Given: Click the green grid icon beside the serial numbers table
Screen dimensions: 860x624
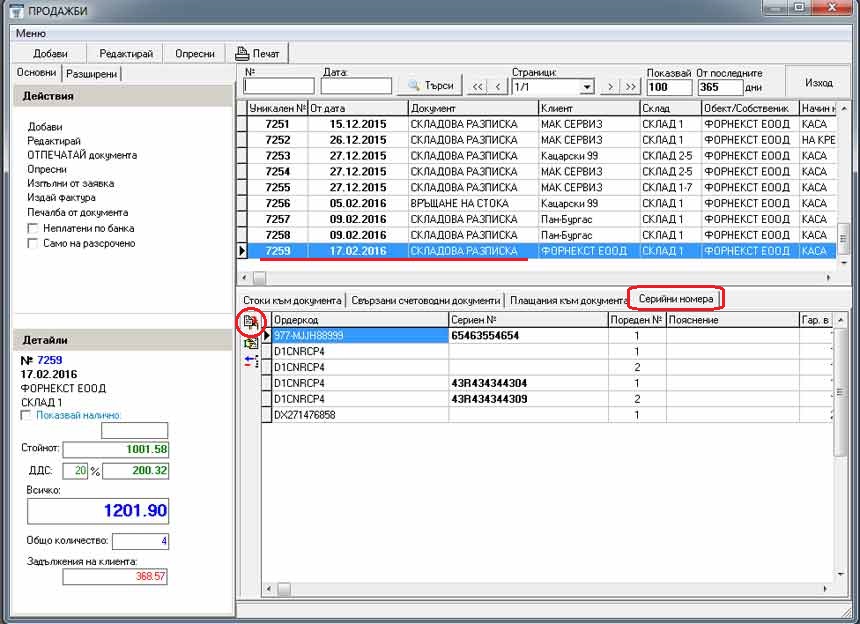Looking at the screenshot, I should pos(251,344).
